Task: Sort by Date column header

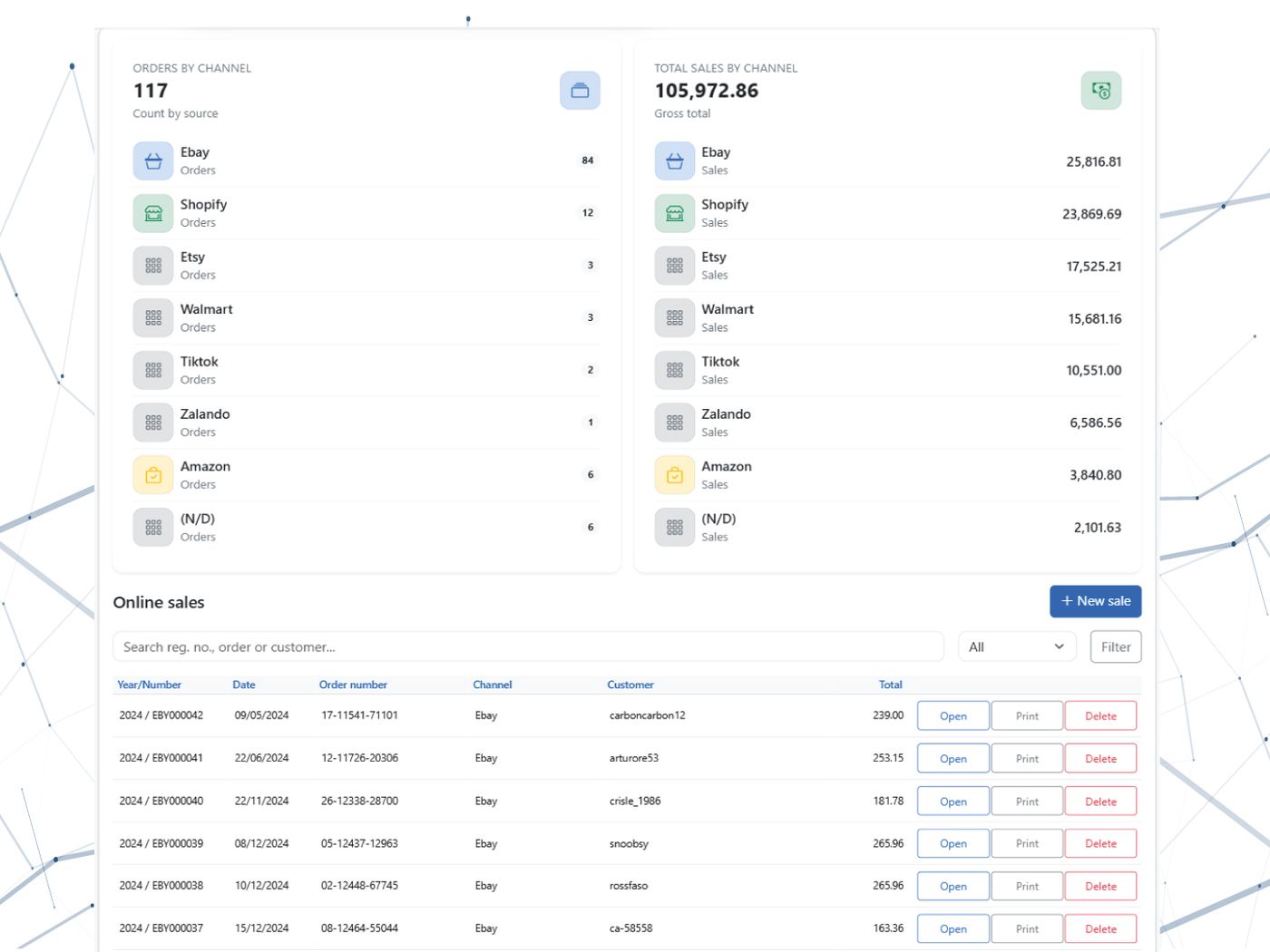Action: point(243,685)
